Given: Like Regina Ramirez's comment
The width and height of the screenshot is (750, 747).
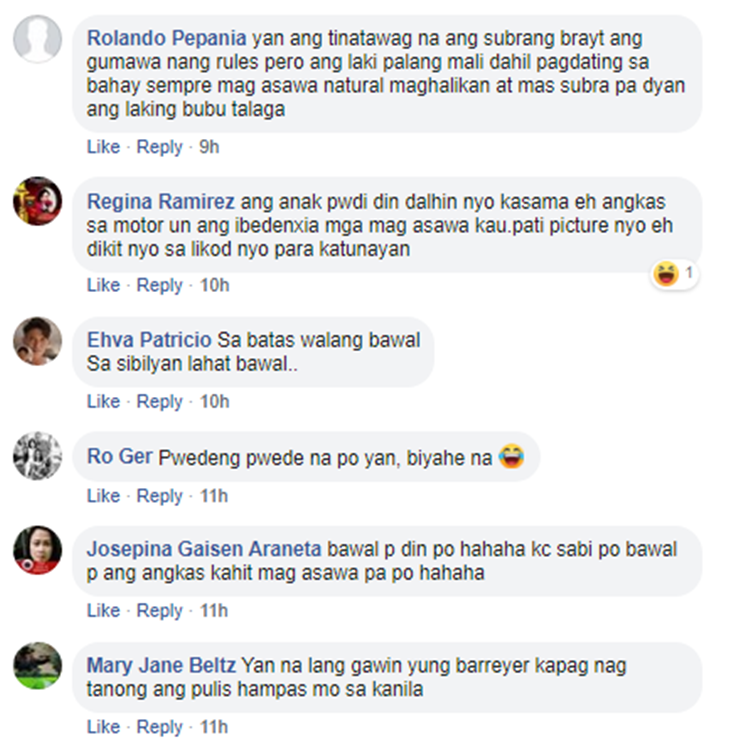Looking at the screenshot, I should tap(103, 285).
